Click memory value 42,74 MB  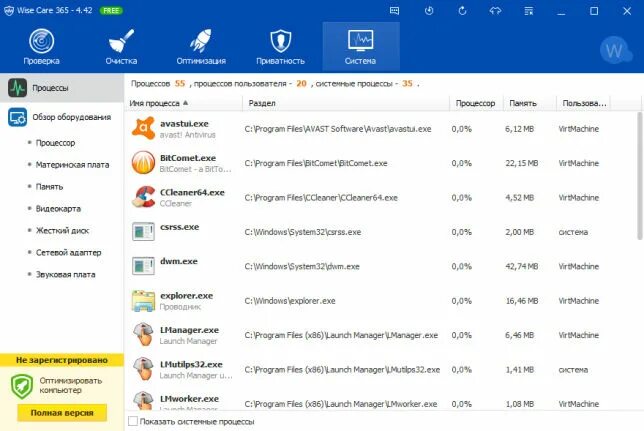[522, 266]
